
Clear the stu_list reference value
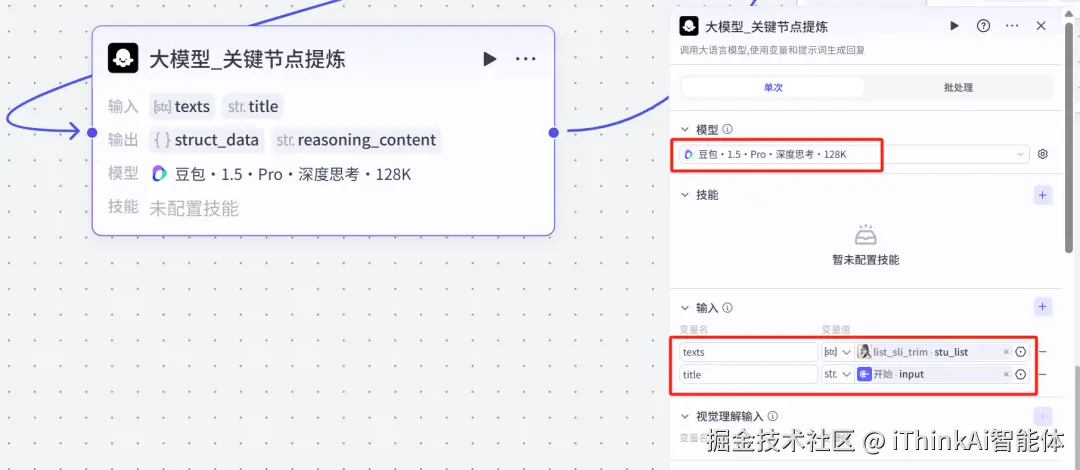coord(1006,352)
